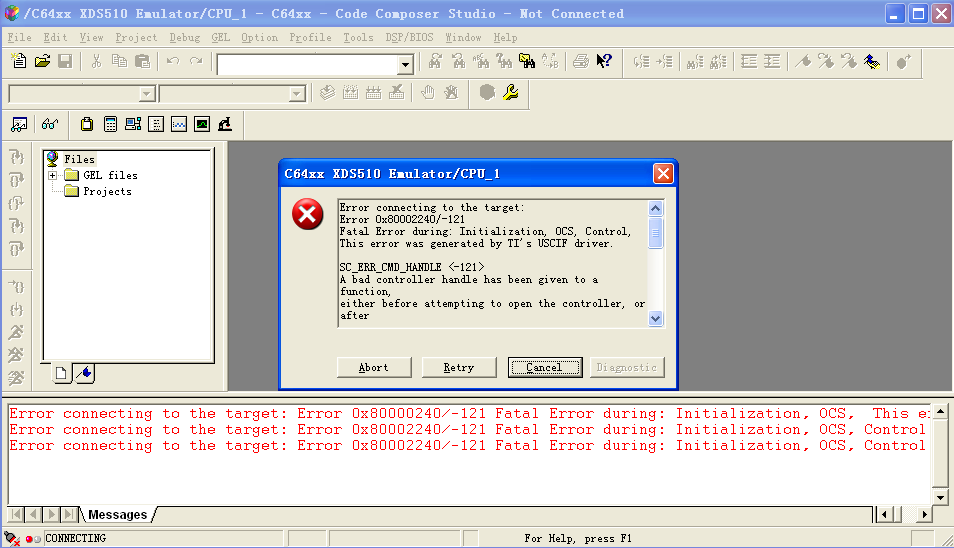
Task: Click the Undo arrow icon
Action: coord(173,61)
